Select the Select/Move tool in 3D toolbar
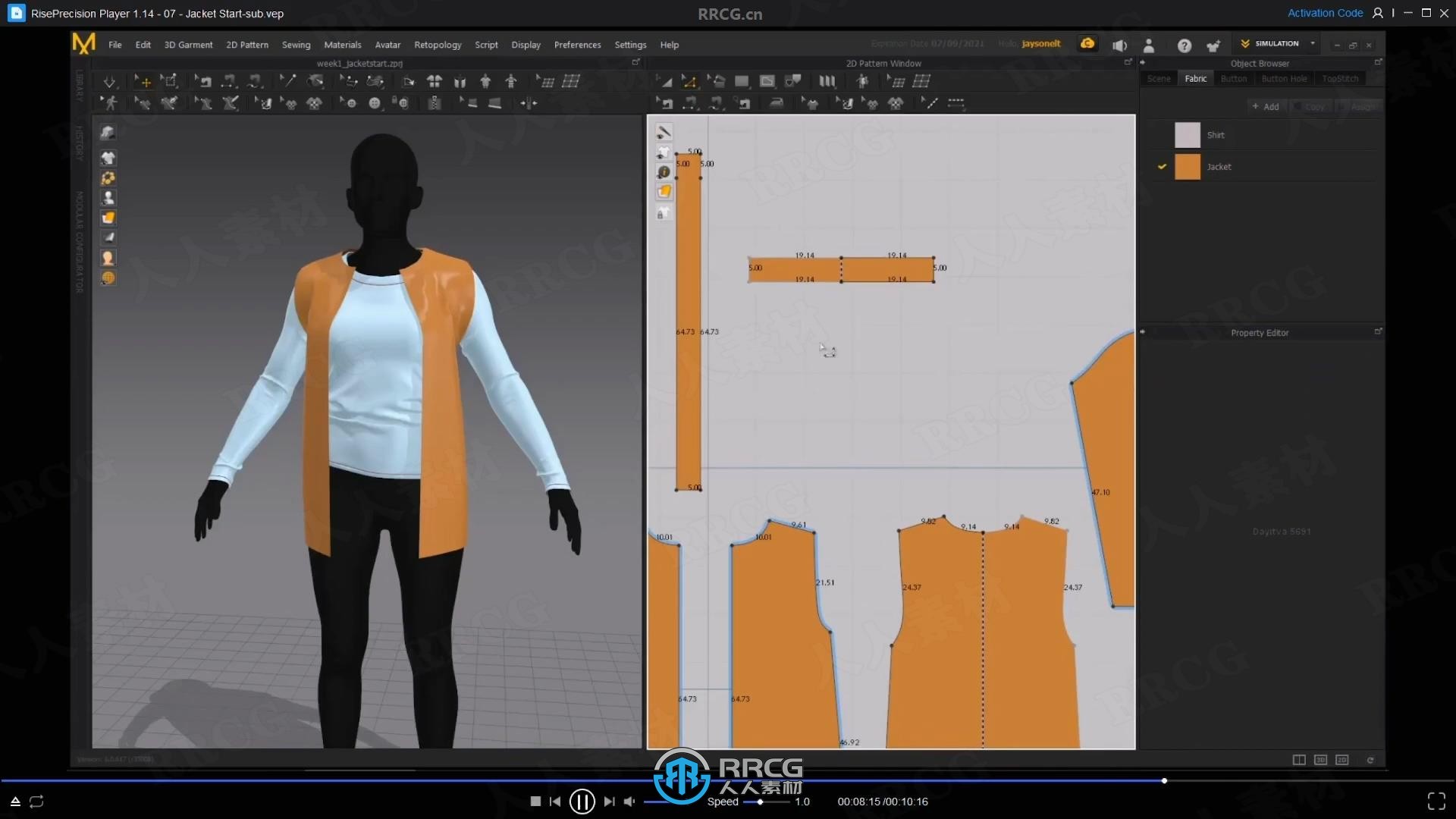The width and height of the screenshot is (1456, 819). point(143,81)
